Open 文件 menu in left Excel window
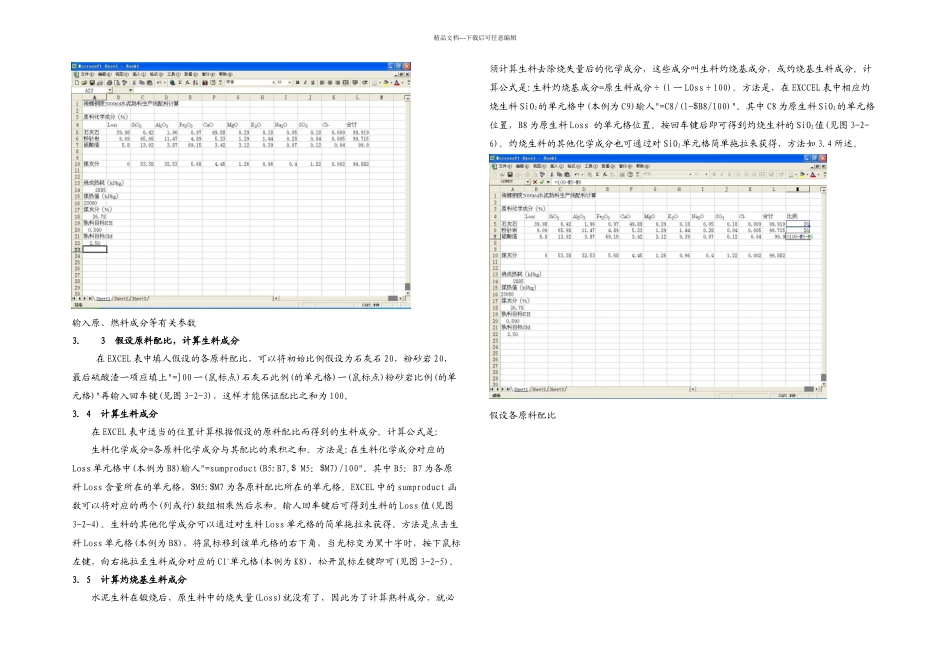The width and height of the screenshot is (950, 672). pyautogui.click(x=87, y=74)
